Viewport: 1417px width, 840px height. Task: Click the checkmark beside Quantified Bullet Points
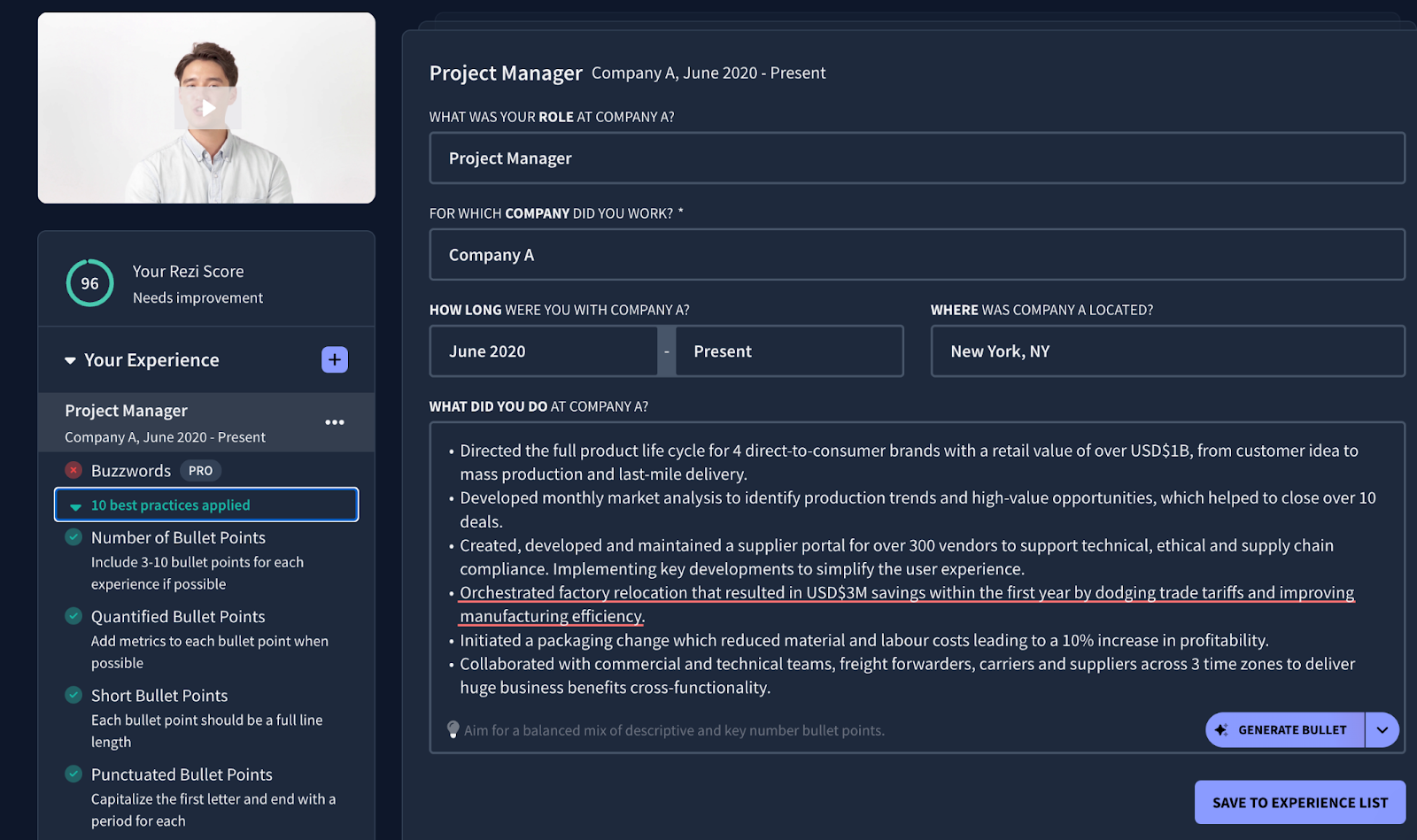[x=74, y=616]
